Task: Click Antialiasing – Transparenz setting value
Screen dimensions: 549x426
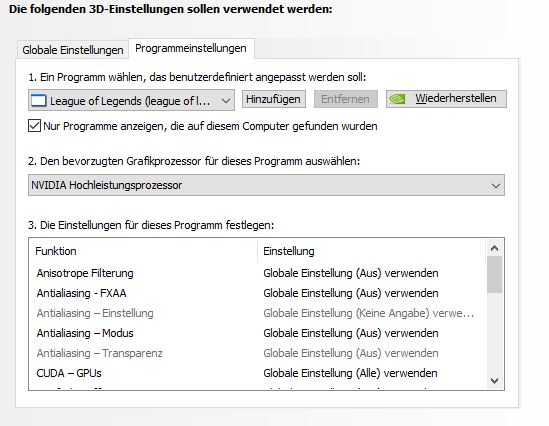Action: pyautogui.click(x=351, y=353)
